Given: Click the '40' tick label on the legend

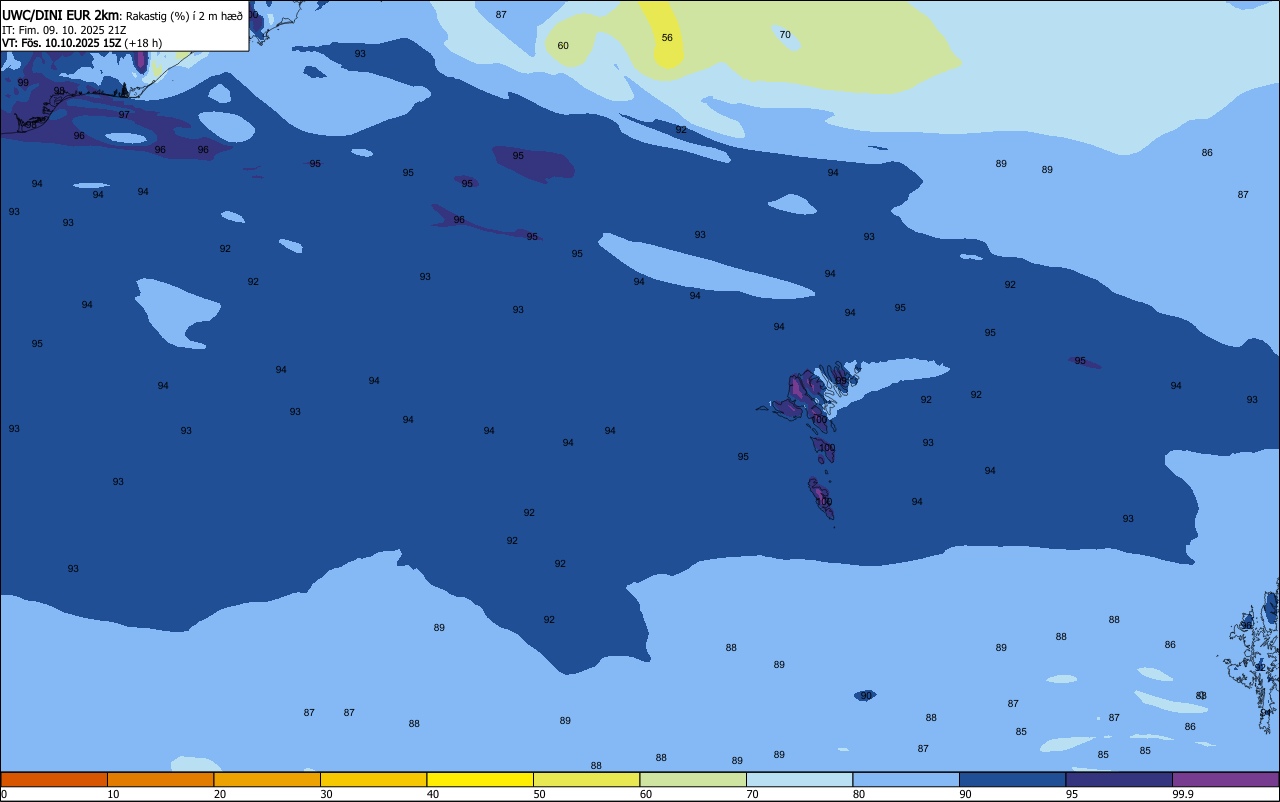Looking at the screenshot, I should pyautogui.click(x=433, y=794).
